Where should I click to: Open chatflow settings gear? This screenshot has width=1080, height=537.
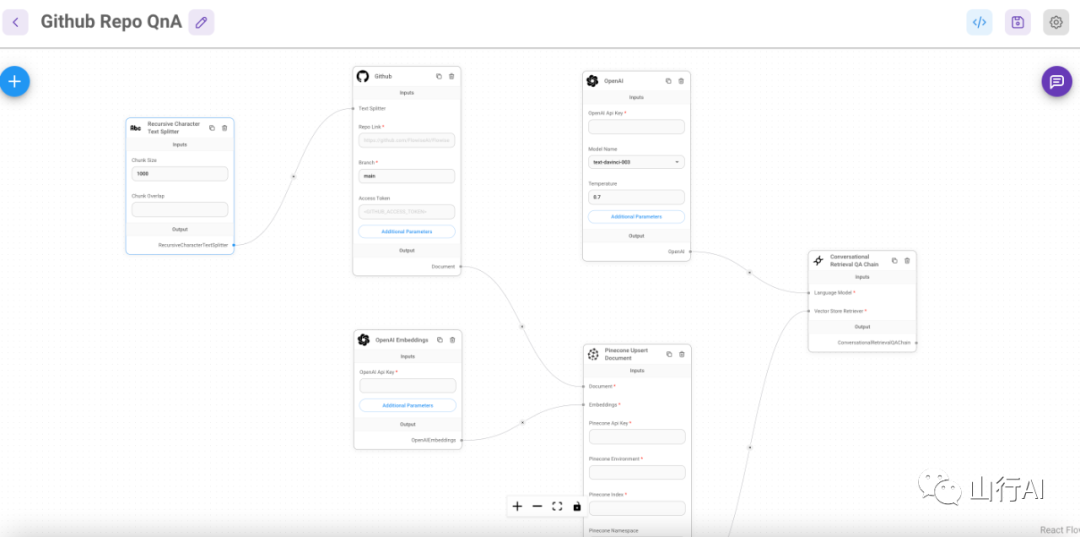point(1056,22)
